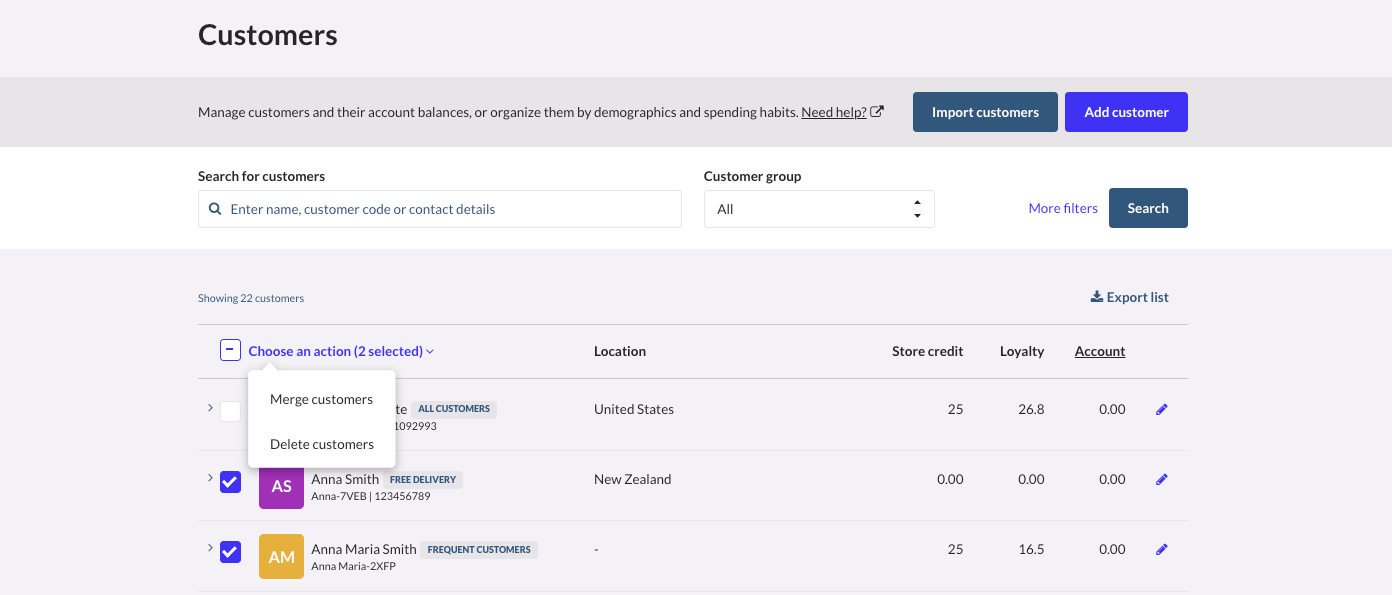The height and width of the screenshot is (595, 1392).
Task: Uncheck the Anna Maria Smith checkbox
Action: (x=230, y=552)
